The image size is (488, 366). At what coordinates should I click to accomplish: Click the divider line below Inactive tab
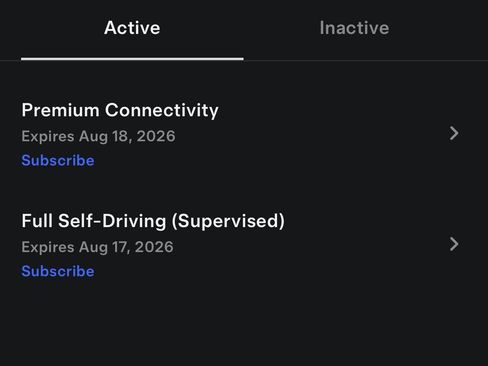click(366, 61)
